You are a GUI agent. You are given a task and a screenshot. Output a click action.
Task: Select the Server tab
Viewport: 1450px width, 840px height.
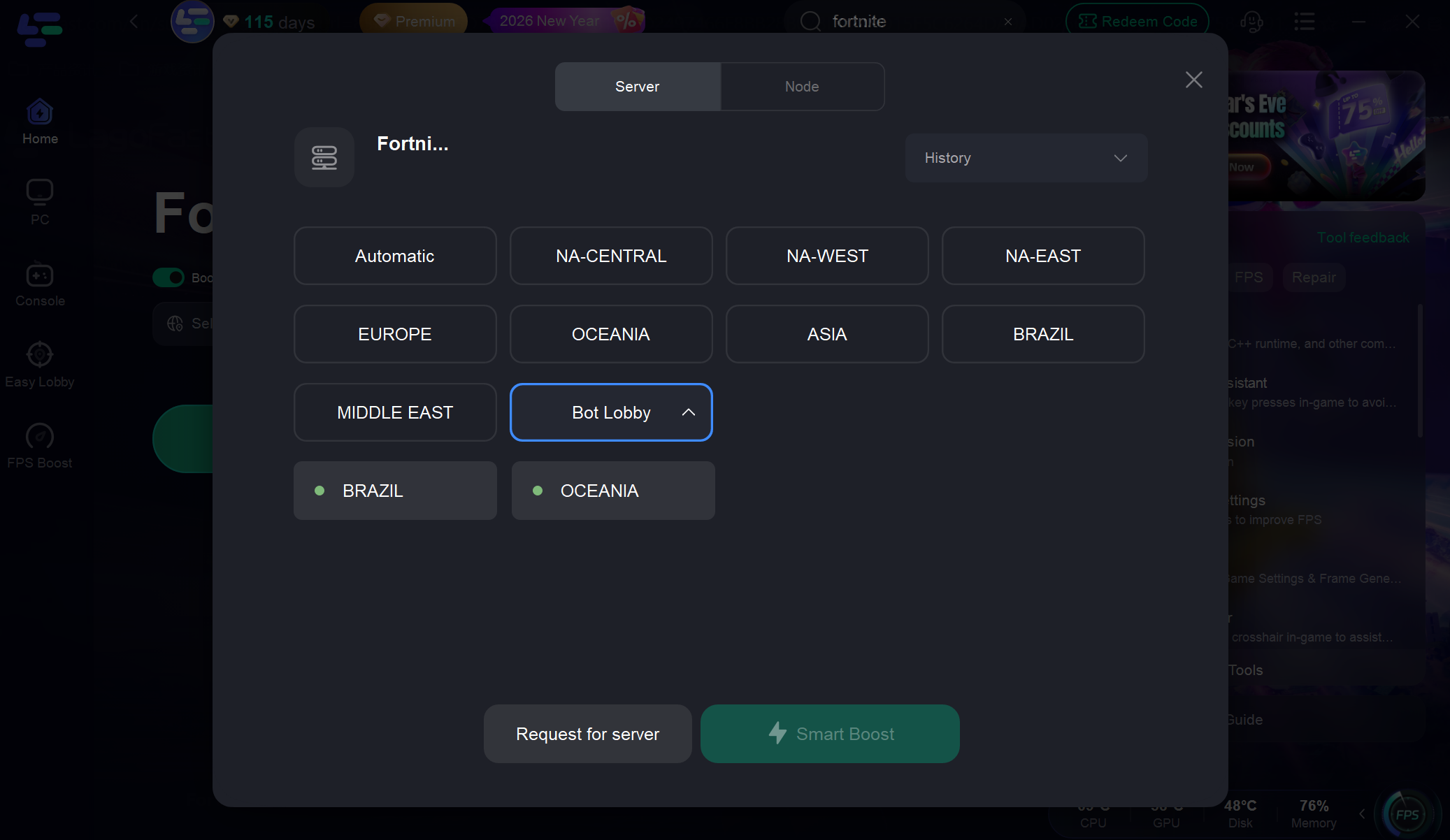coord(638,87)
